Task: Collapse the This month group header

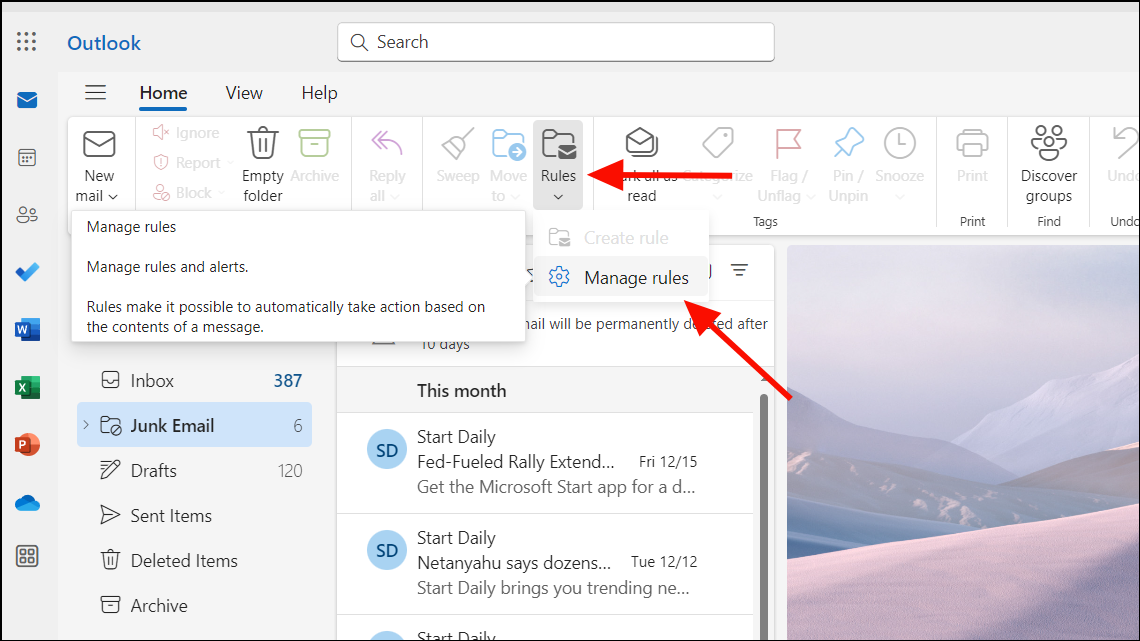Action: 545,390
